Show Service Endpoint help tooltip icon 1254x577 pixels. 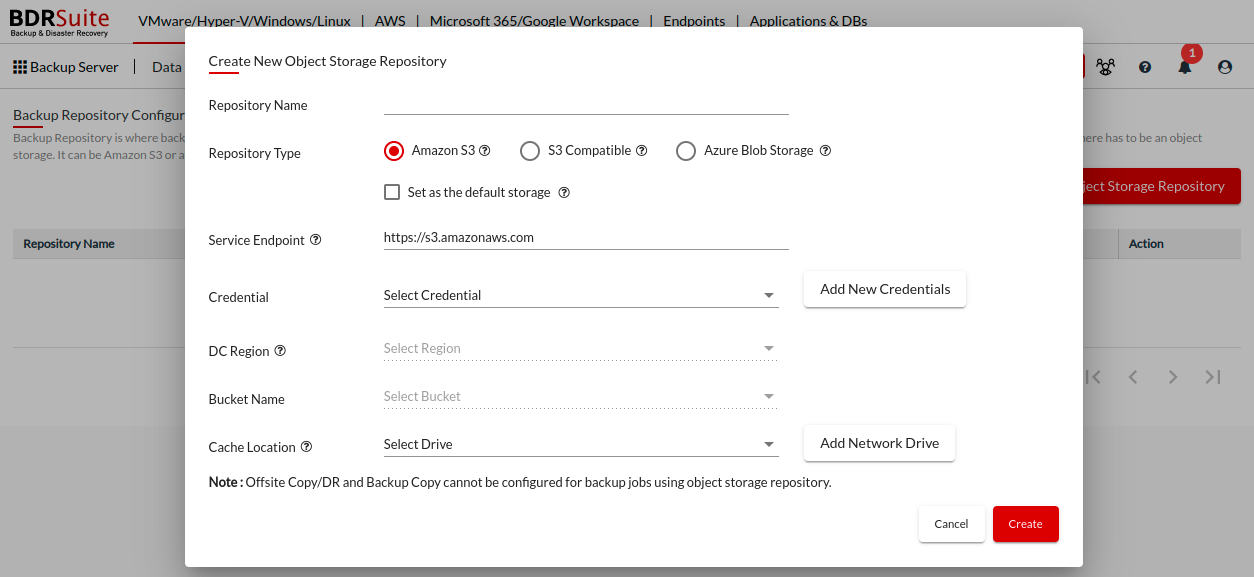click(316, 240)
